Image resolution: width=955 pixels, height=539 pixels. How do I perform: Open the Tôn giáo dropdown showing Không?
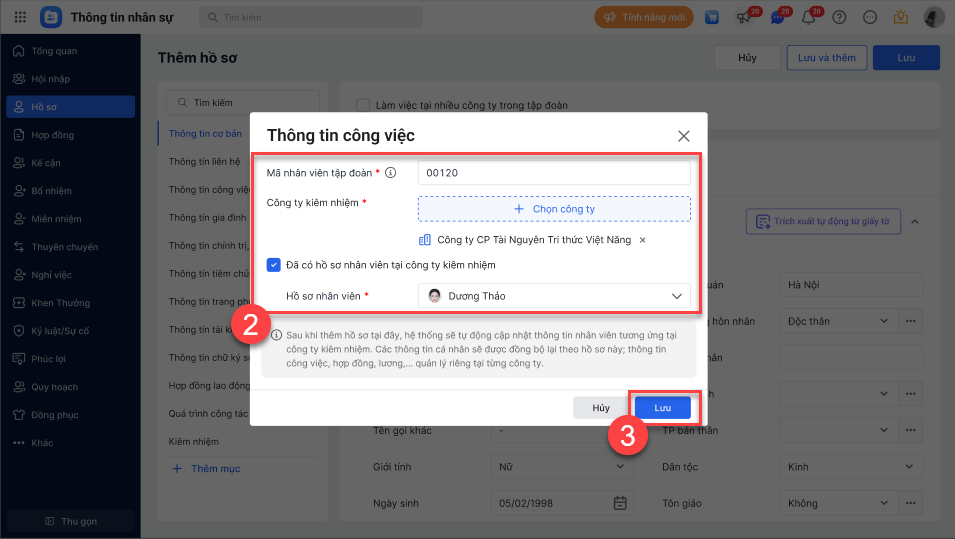pyautogui.click(x=837, y=503)
